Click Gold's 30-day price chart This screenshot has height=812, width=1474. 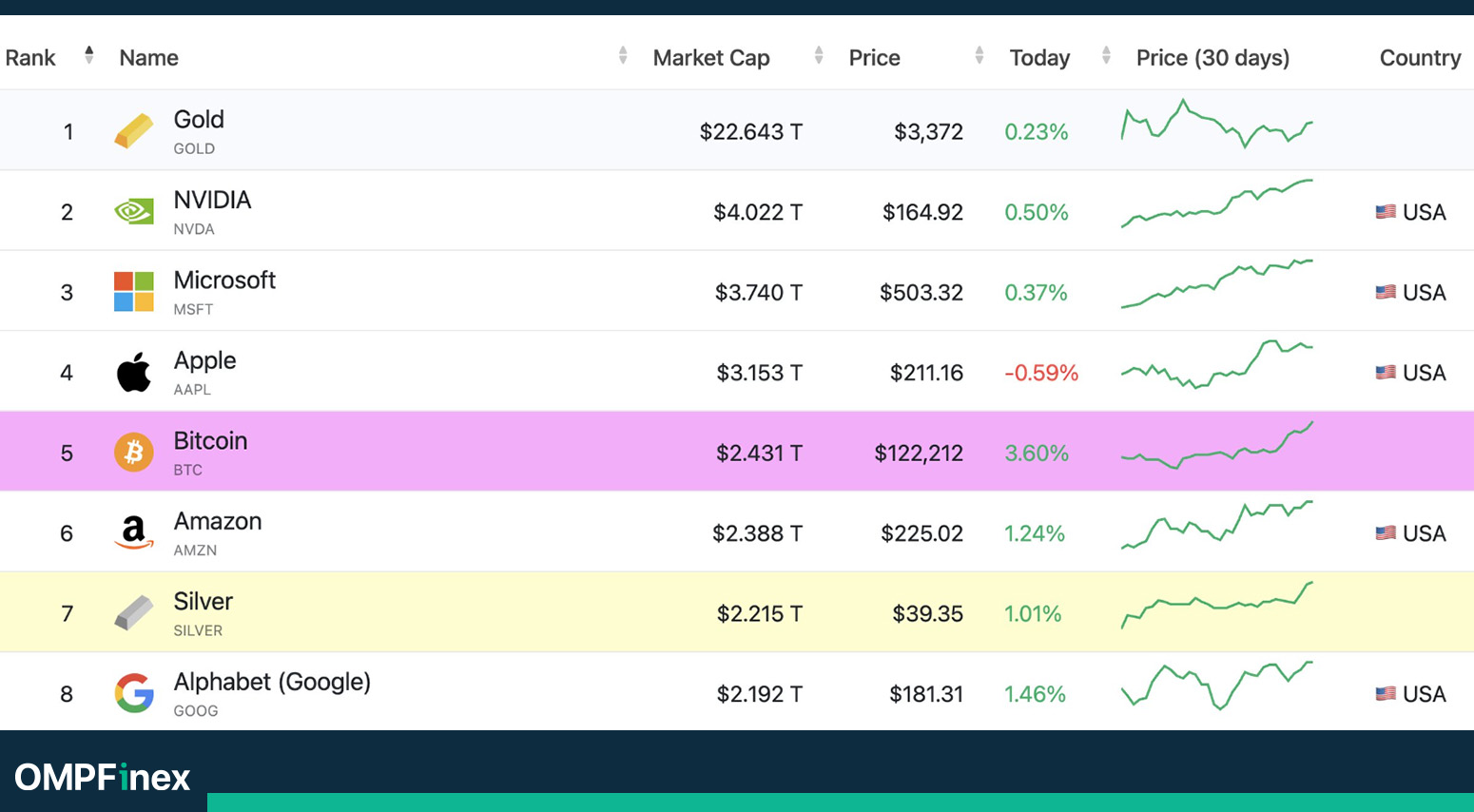pyautogui.click(x=1217, y=124)
